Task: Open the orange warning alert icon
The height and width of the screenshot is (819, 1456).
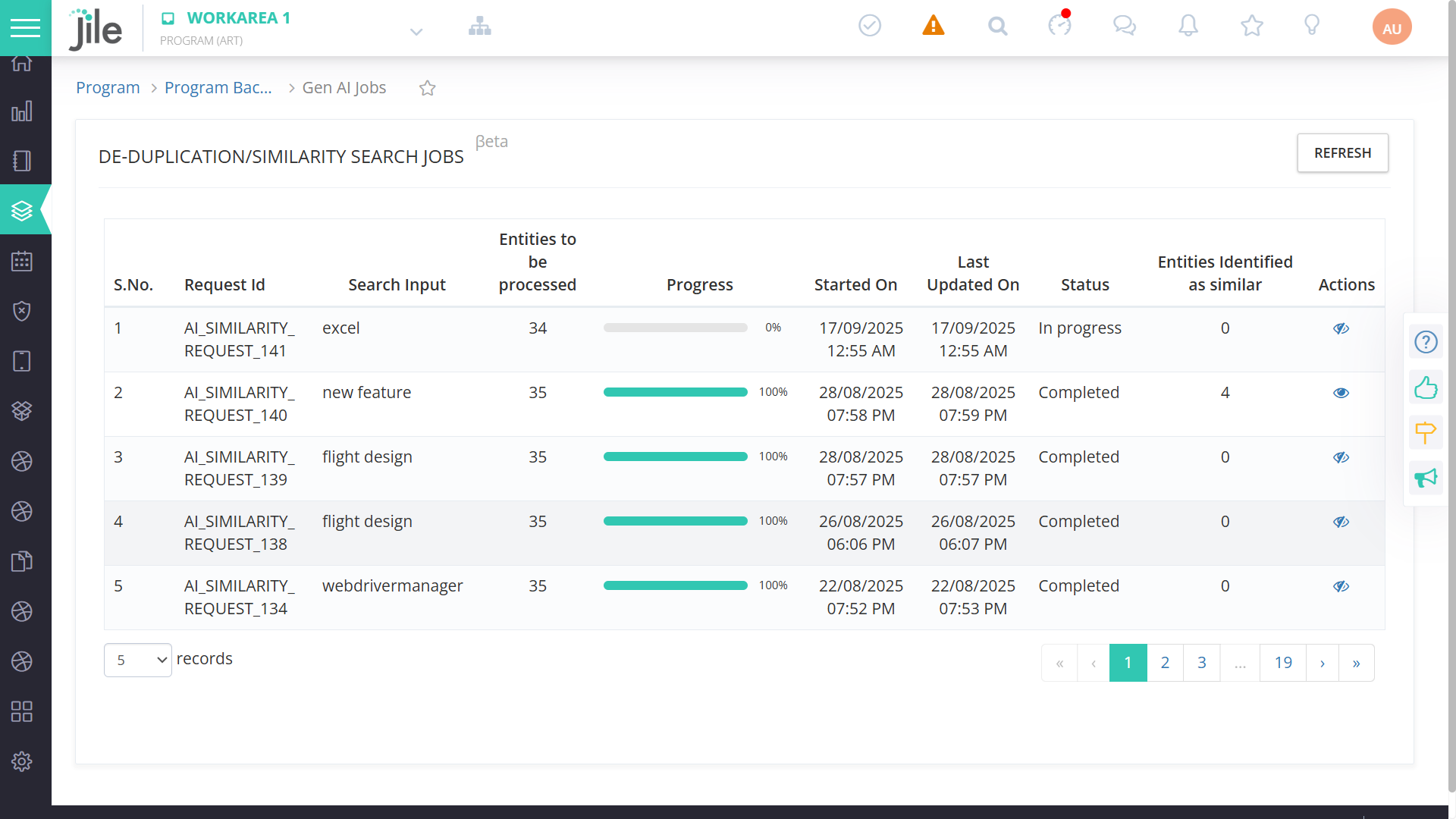Action: [934, 26]
